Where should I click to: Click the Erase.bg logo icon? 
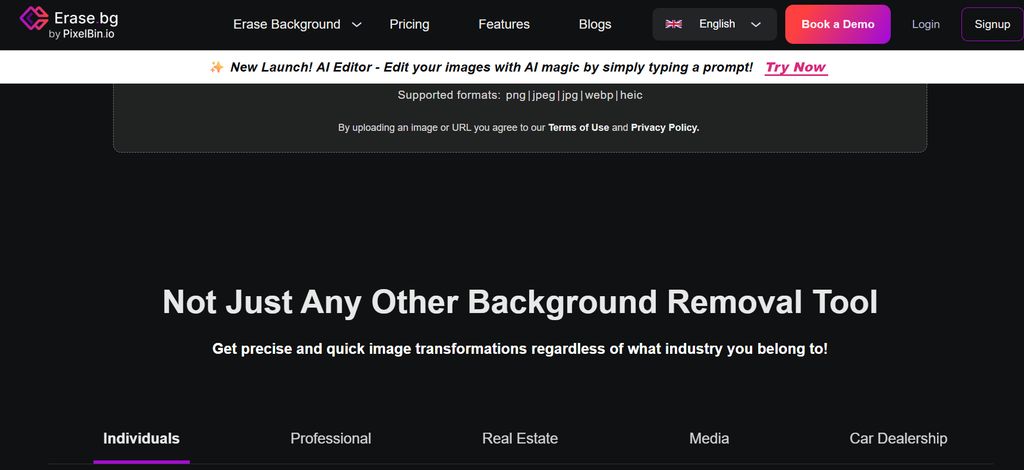pyautogui.click(x=33, y=19)
